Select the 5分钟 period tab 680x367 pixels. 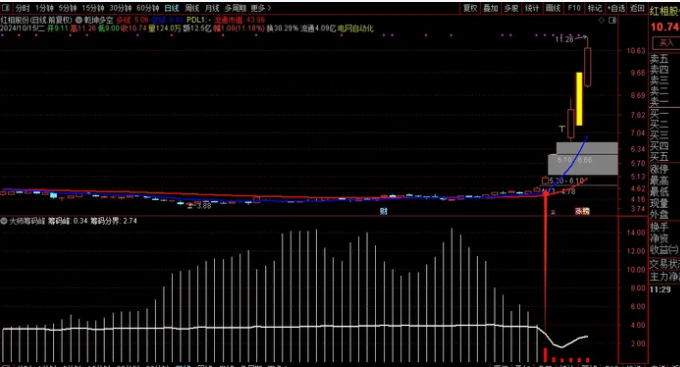point(68,8)
